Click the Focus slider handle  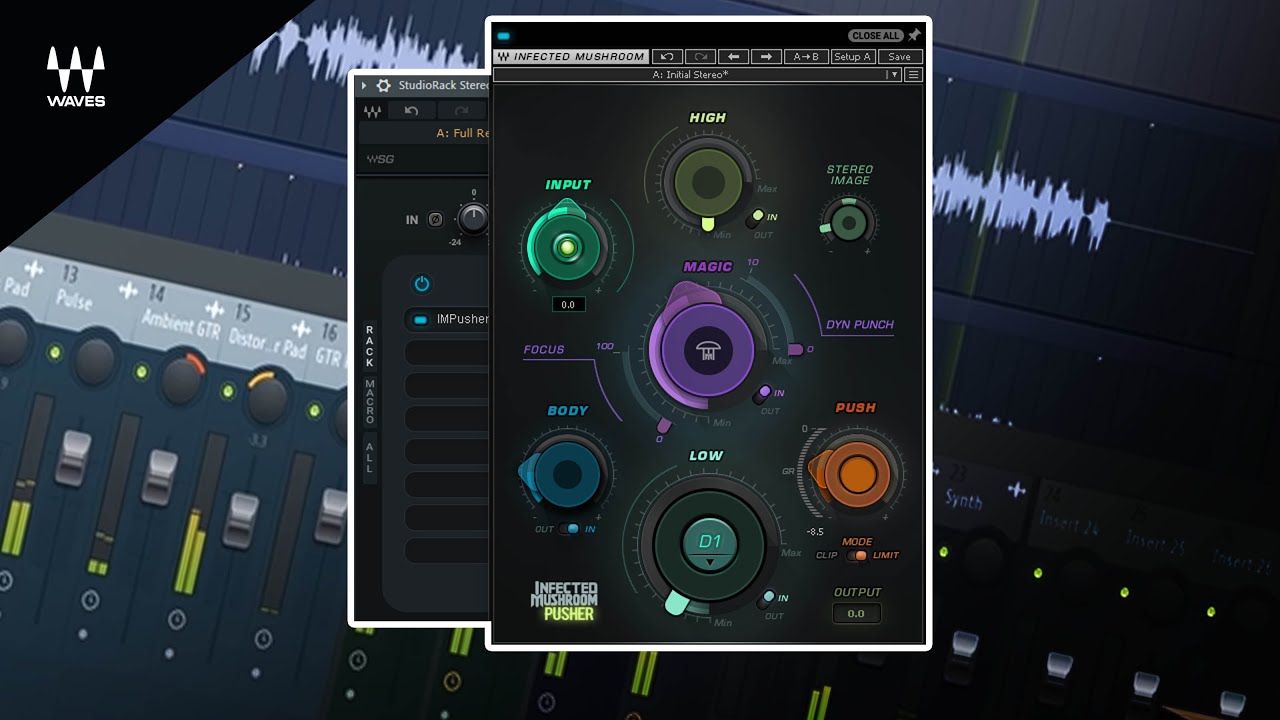coord(664,427)
